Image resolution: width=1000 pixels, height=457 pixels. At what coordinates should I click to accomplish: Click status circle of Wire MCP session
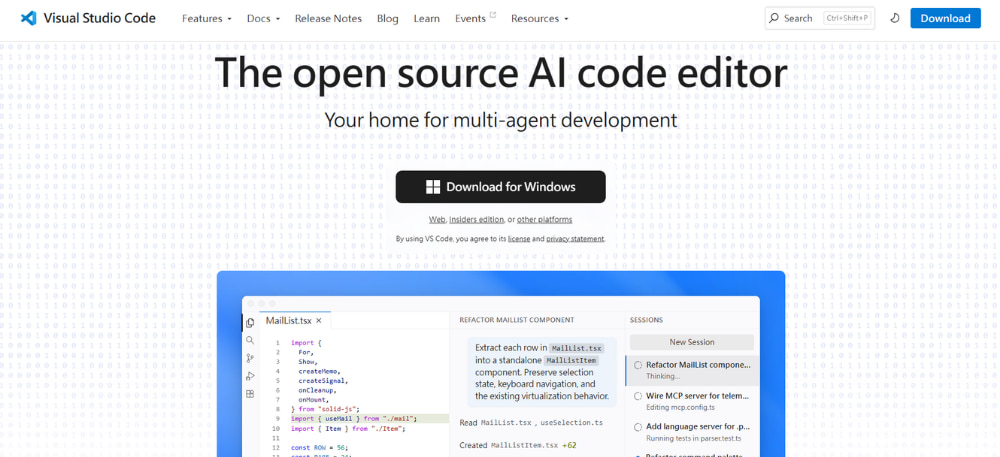pos(638,396)
